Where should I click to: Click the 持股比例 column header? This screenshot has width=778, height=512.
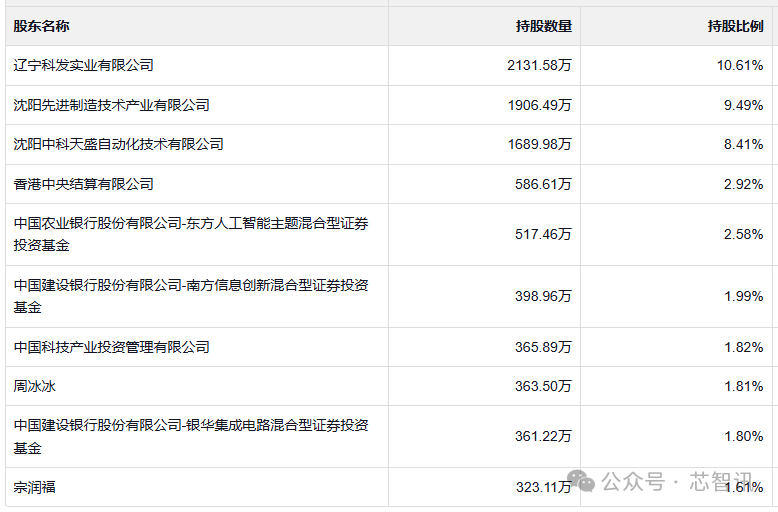735,26
